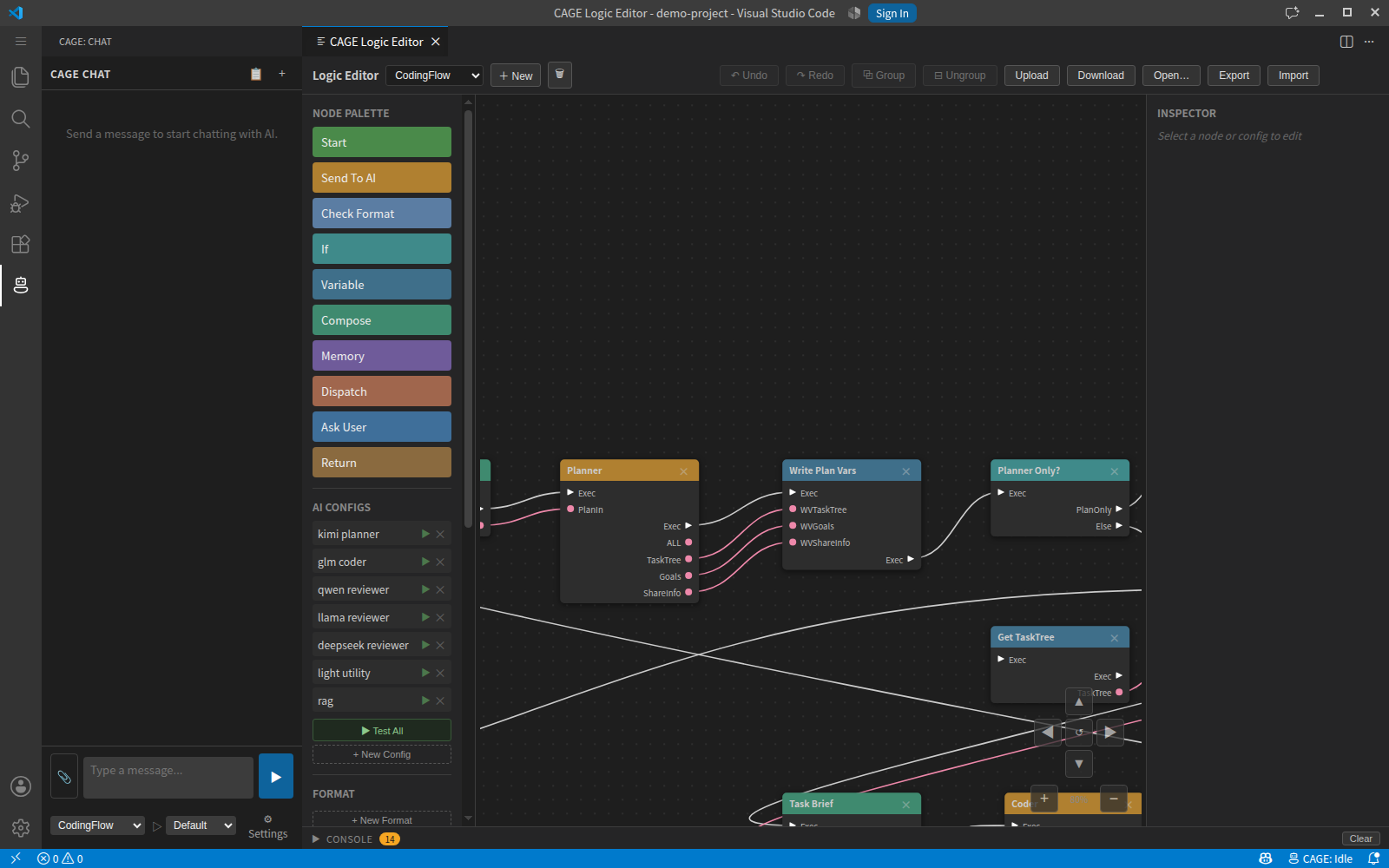This screenshot has height=868, width=1389.
Task: Open notifications bell in status bar
Action: click(x=1374, y=858)
